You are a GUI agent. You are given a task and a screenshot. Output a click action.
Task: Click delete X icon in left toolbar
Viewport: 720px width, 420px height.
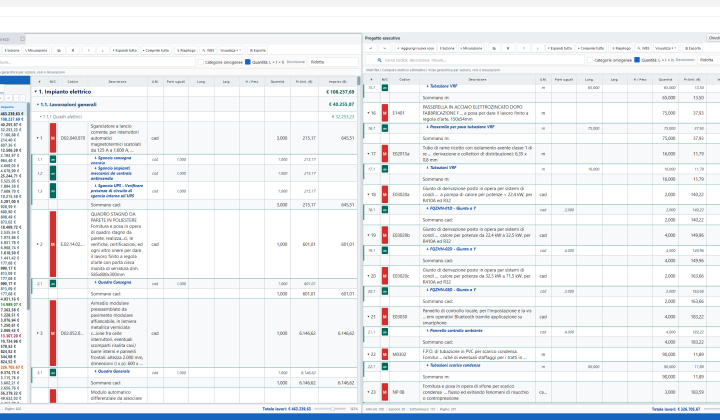(x=73, y=50)
